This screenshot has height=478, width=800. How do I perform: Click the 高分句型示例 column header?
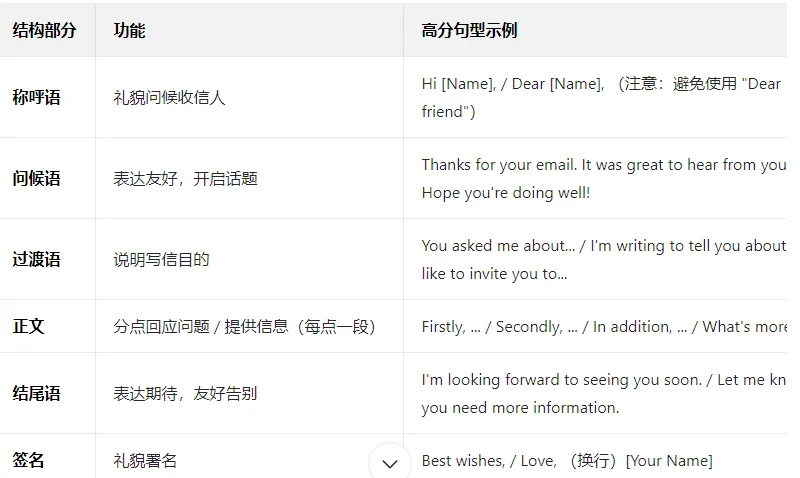[469, 31]
